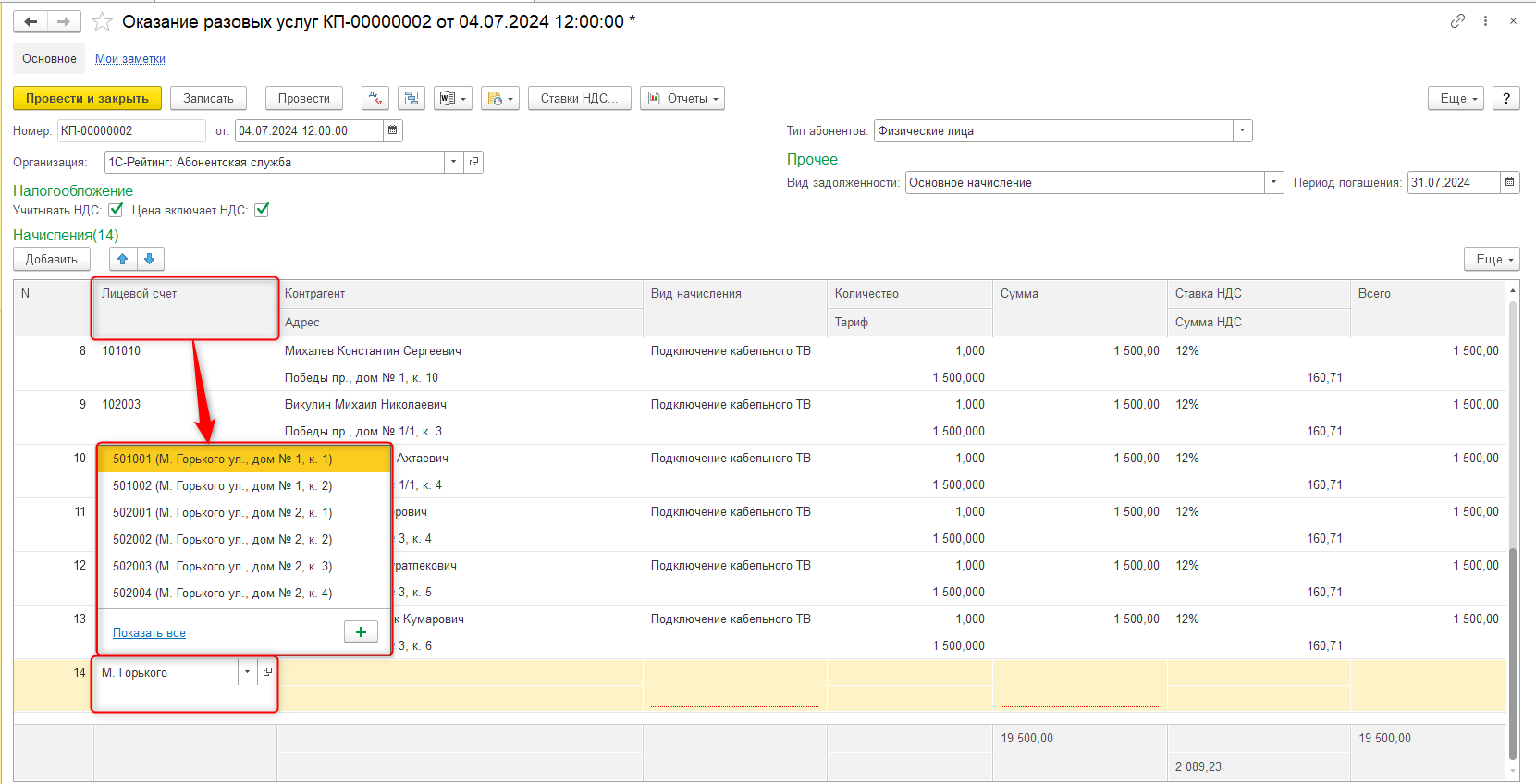The image size is (1536, 784).
Task: Click the Ставка НДС column header
Action: pyautogui.click(x=1259, y=294)
